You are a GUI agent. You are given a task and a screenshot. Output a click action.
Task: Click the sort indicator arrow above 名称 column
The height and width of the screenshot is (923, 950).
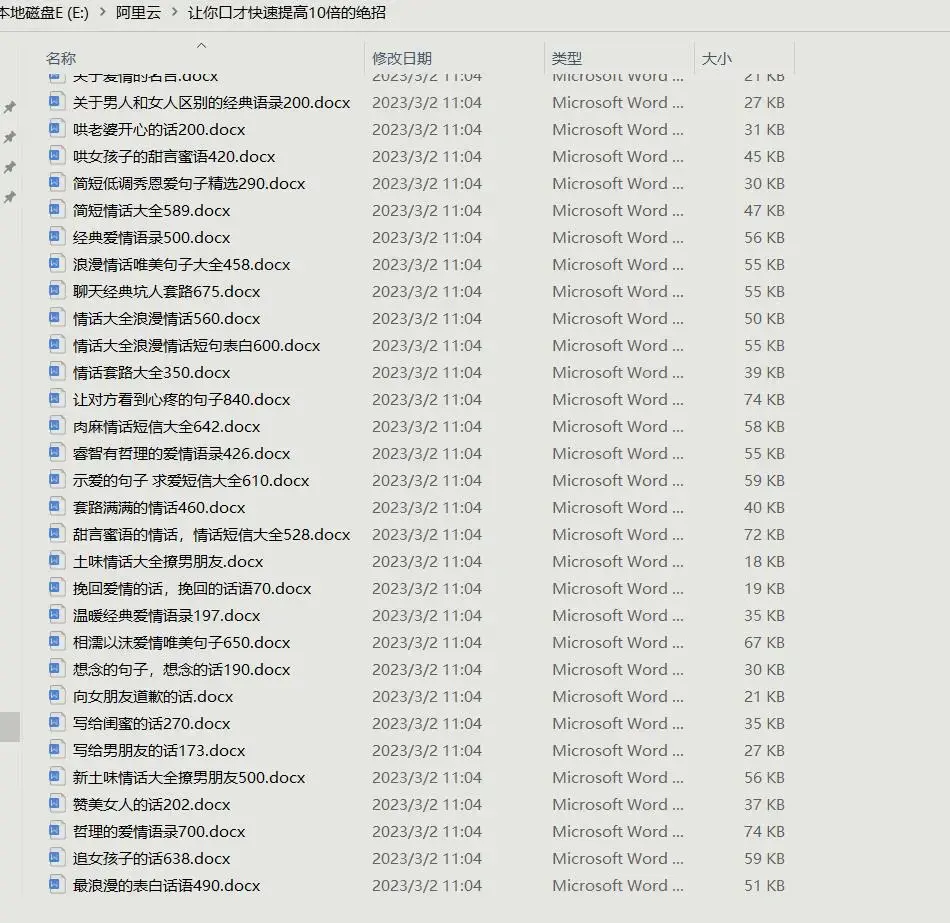(x=200, y=44)
